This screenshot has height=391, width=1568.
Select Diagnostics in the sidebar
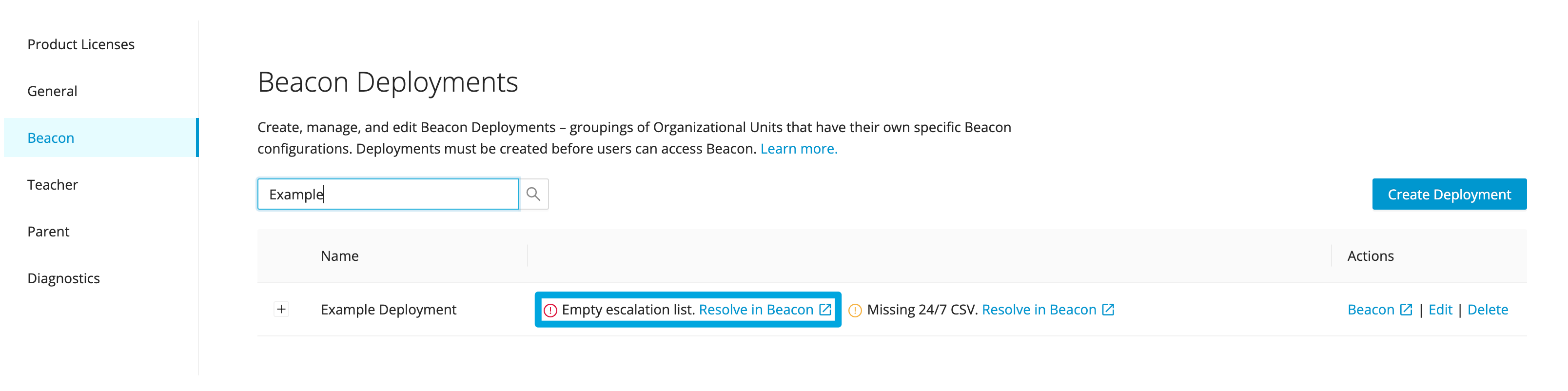click(x=63, y=278)
